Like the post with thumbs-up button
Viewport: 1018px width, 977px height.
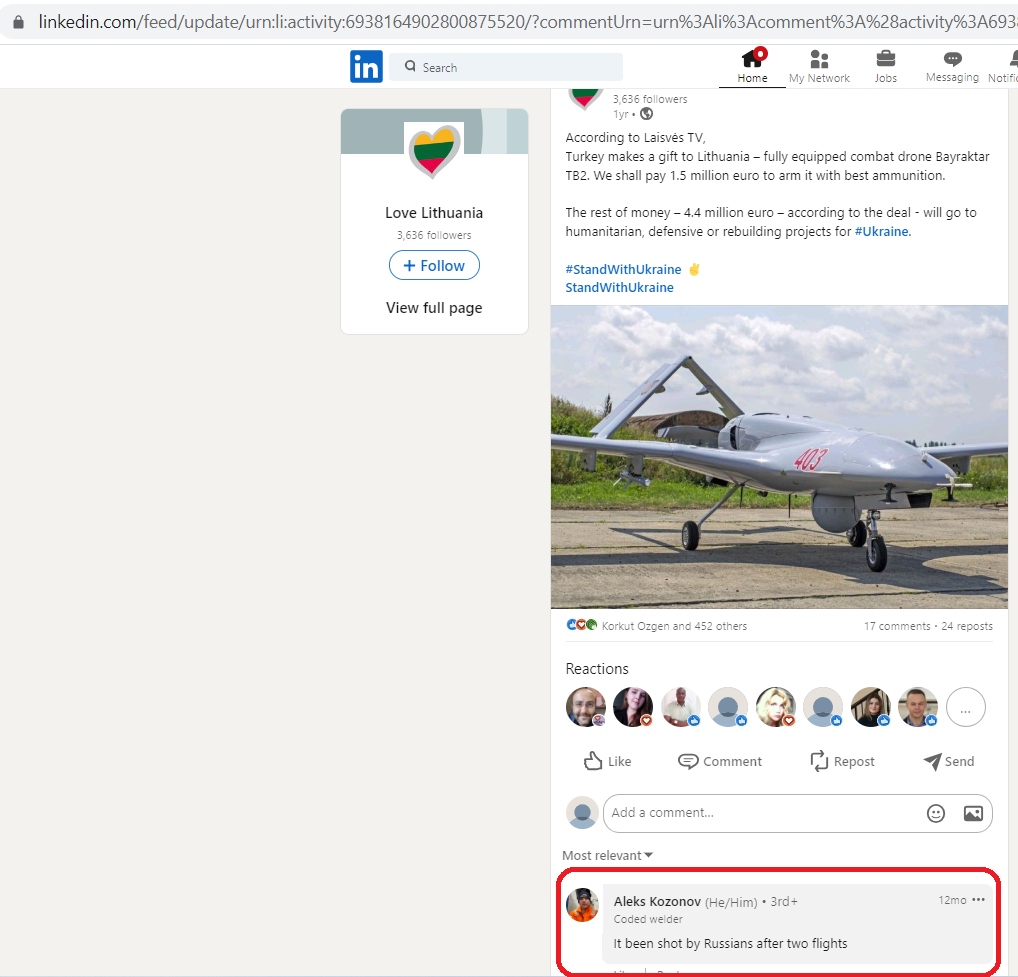click(x=607, y=761)
